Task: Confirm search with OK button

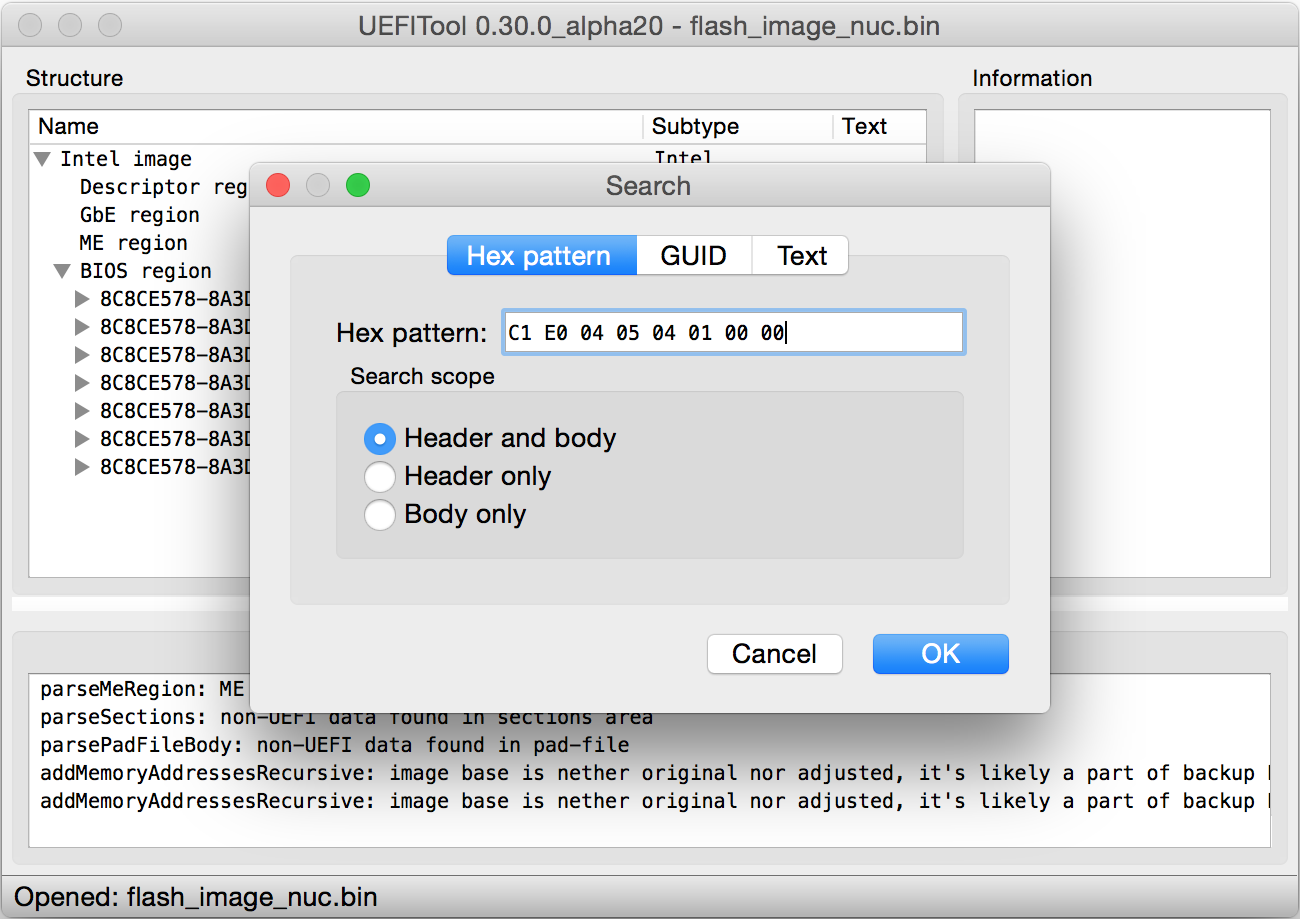Action: click(940, 654)
